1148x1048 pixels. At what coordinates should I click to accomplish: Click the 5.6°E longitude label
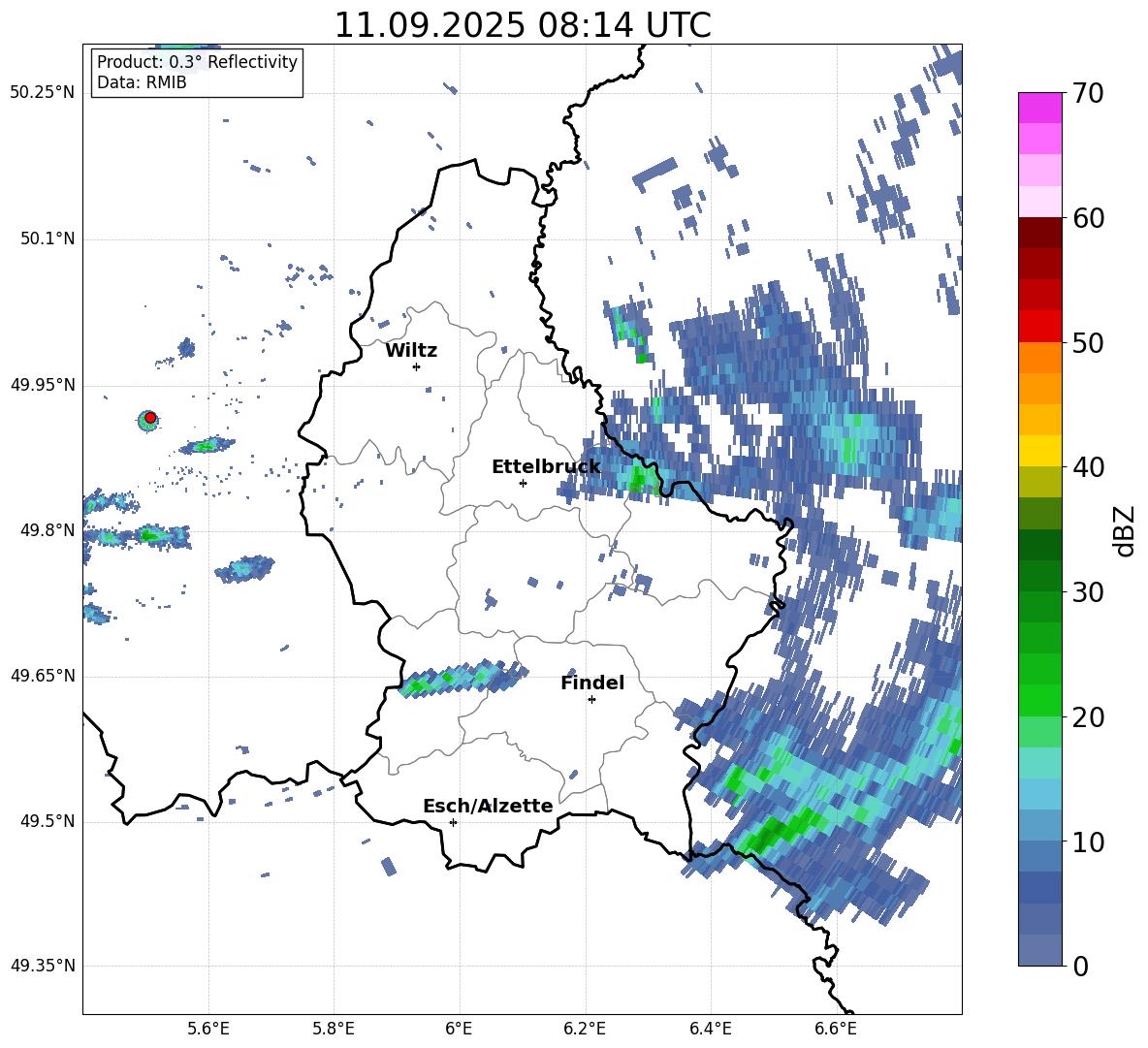207,1029
